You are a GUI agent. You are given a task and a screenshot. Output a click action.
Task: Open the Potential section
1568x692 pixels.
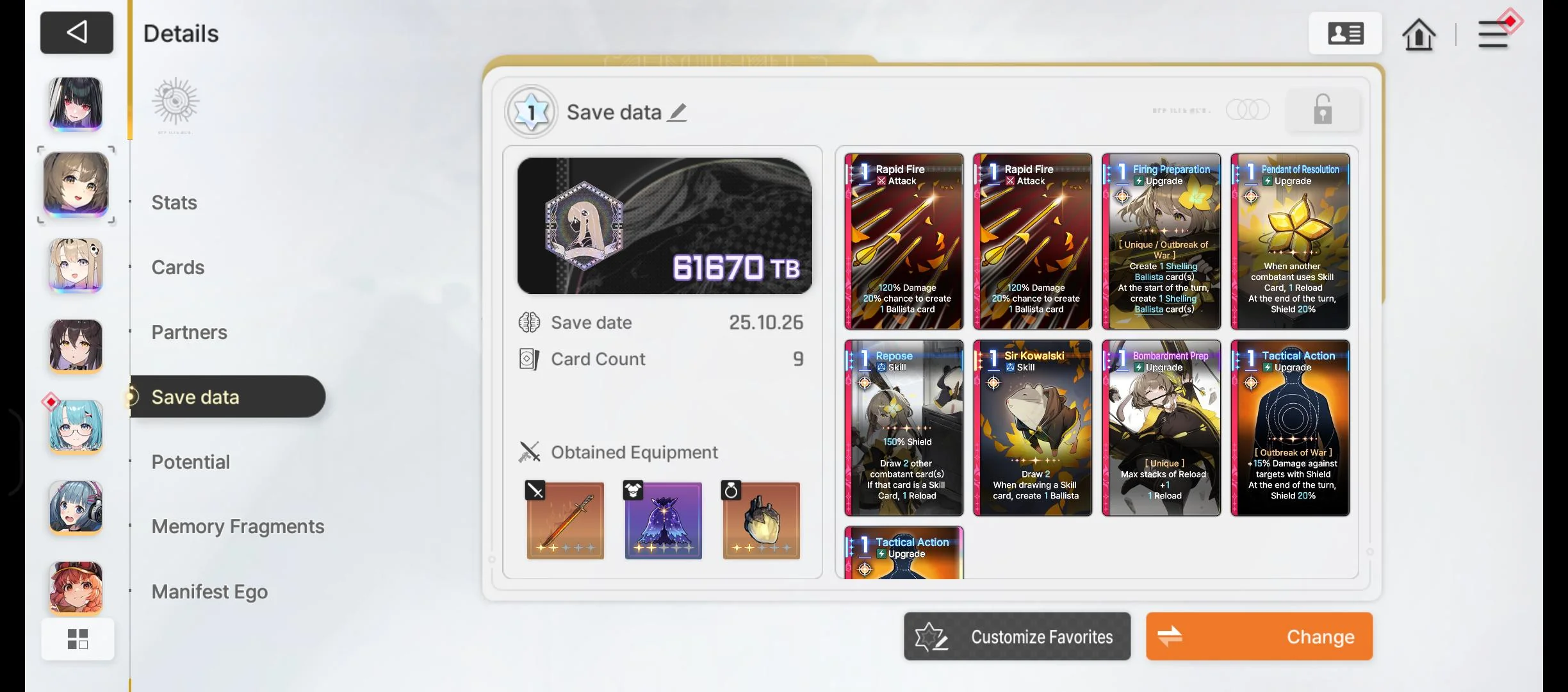pos(190,462)
